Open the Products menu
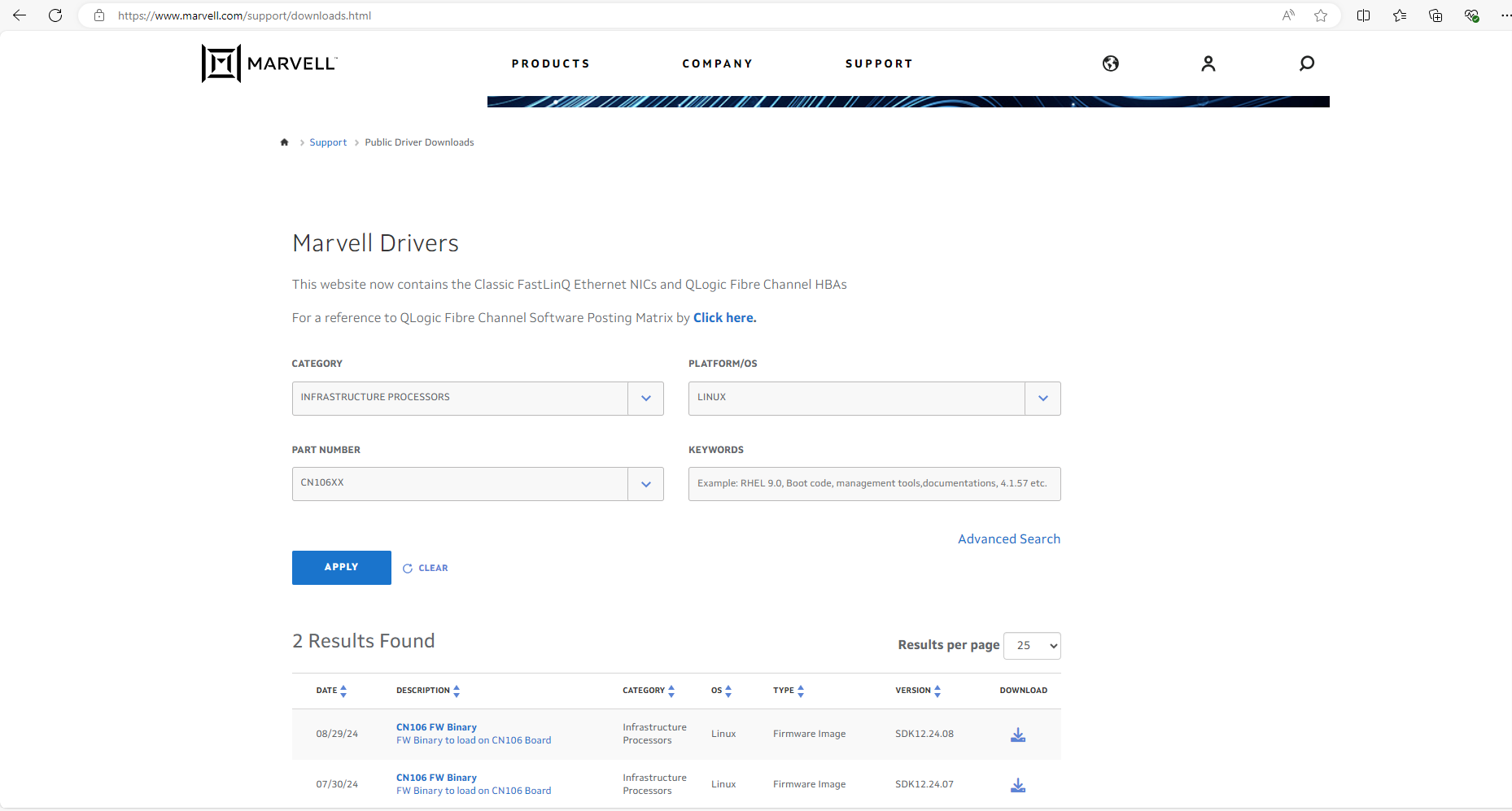Viewport: 1512px width, 811px height. tap(551, 63)
